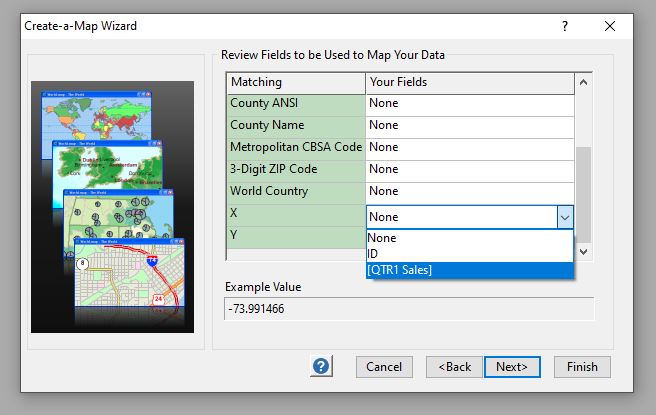Collapse the X field dropdown arrow
This screenshot has width=656, height=415.
coord(564,217)
